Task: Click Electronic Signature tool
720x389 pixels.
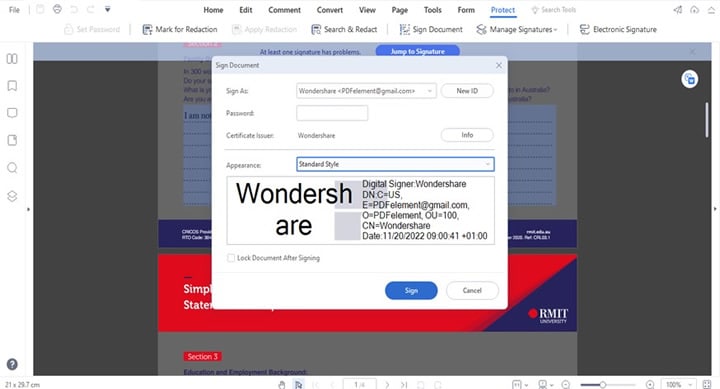Action: coord(618,29)
